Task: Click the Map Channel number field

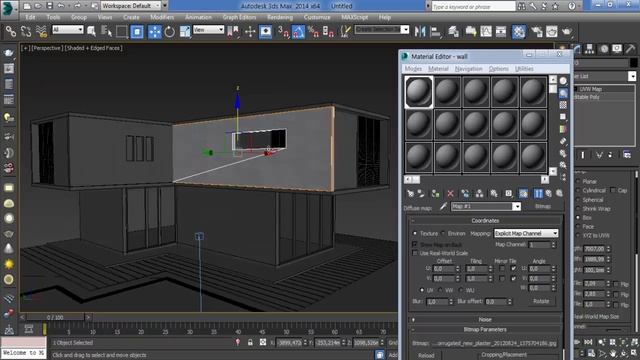Action: 540,245
